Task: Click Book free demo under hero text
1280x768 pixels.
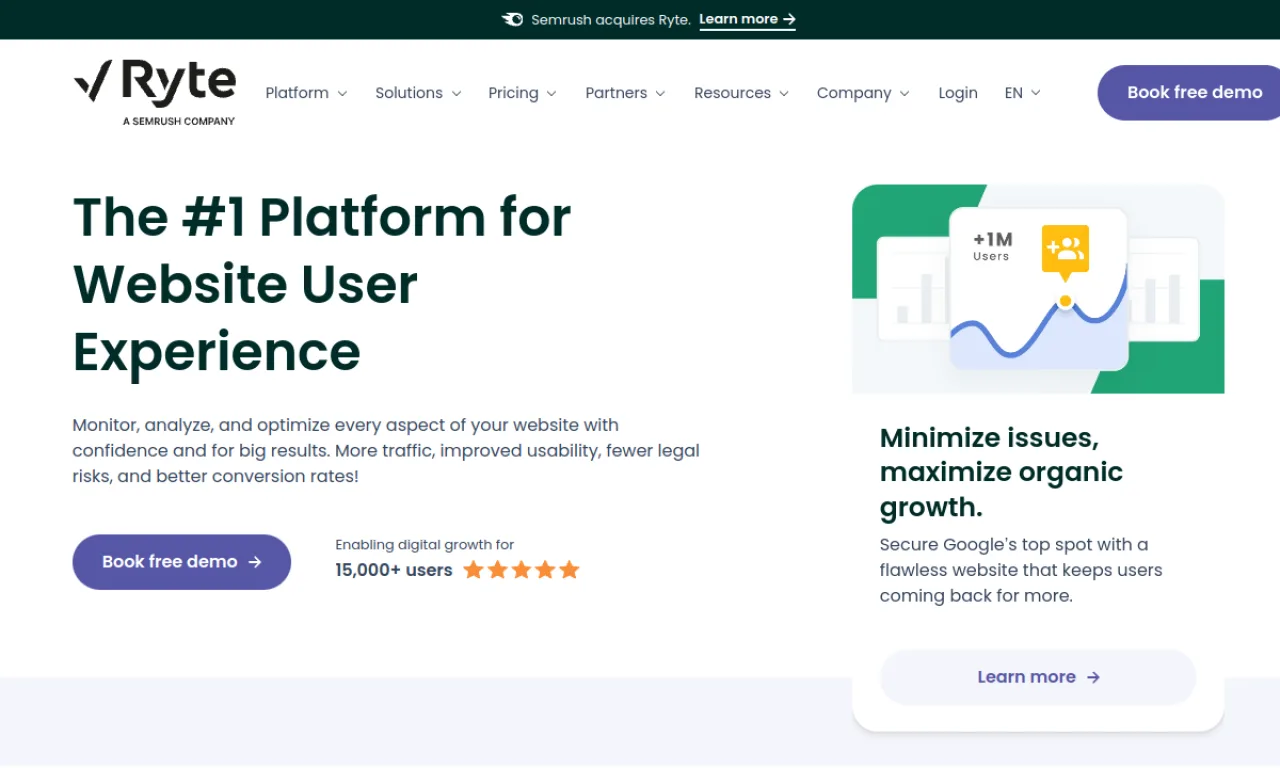Action: pos(182,562)
